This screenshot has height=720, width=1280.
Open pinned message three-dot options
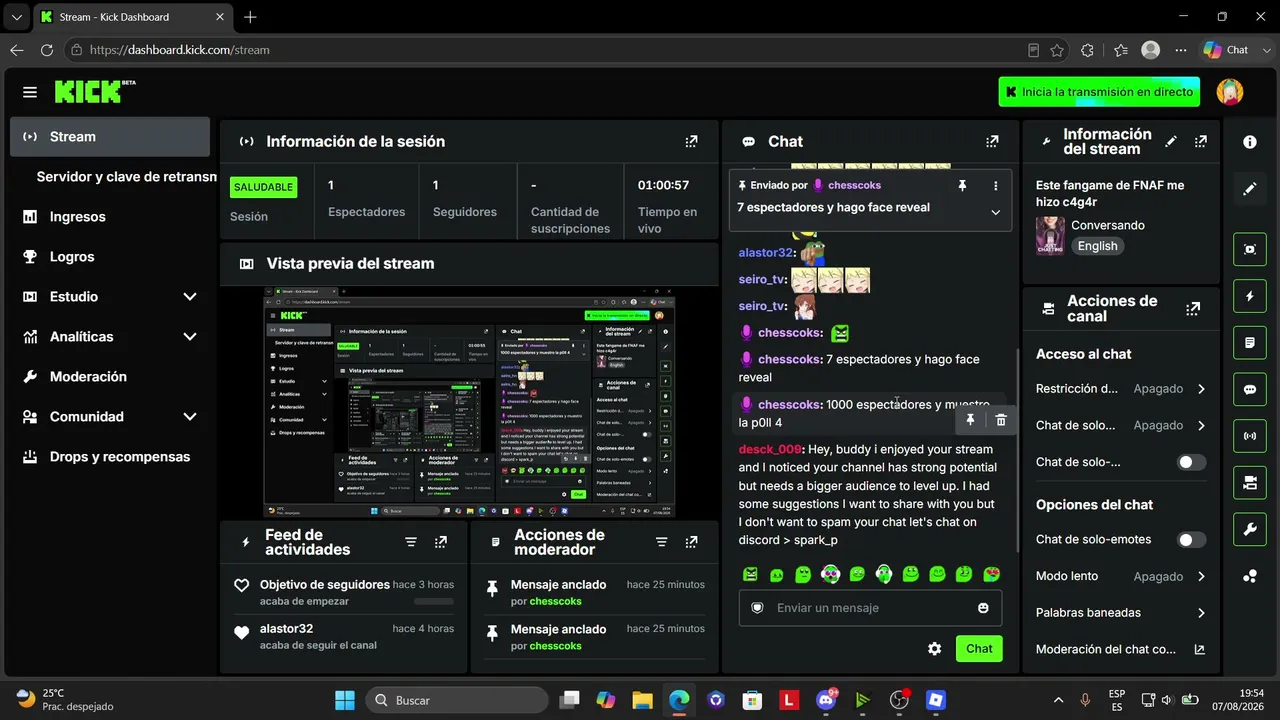pos(995,186)
